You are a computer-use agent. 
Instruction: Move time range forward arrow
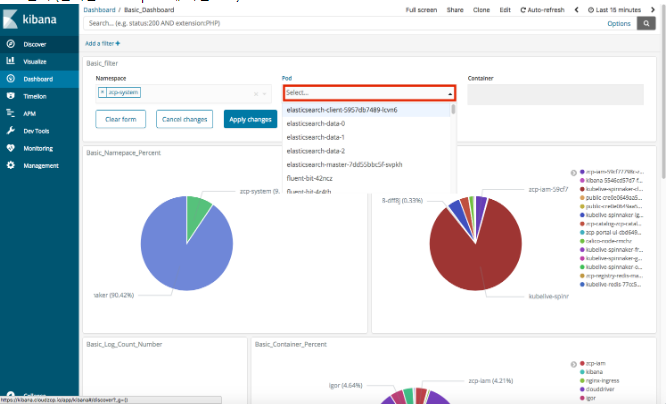tap(653, 10)
